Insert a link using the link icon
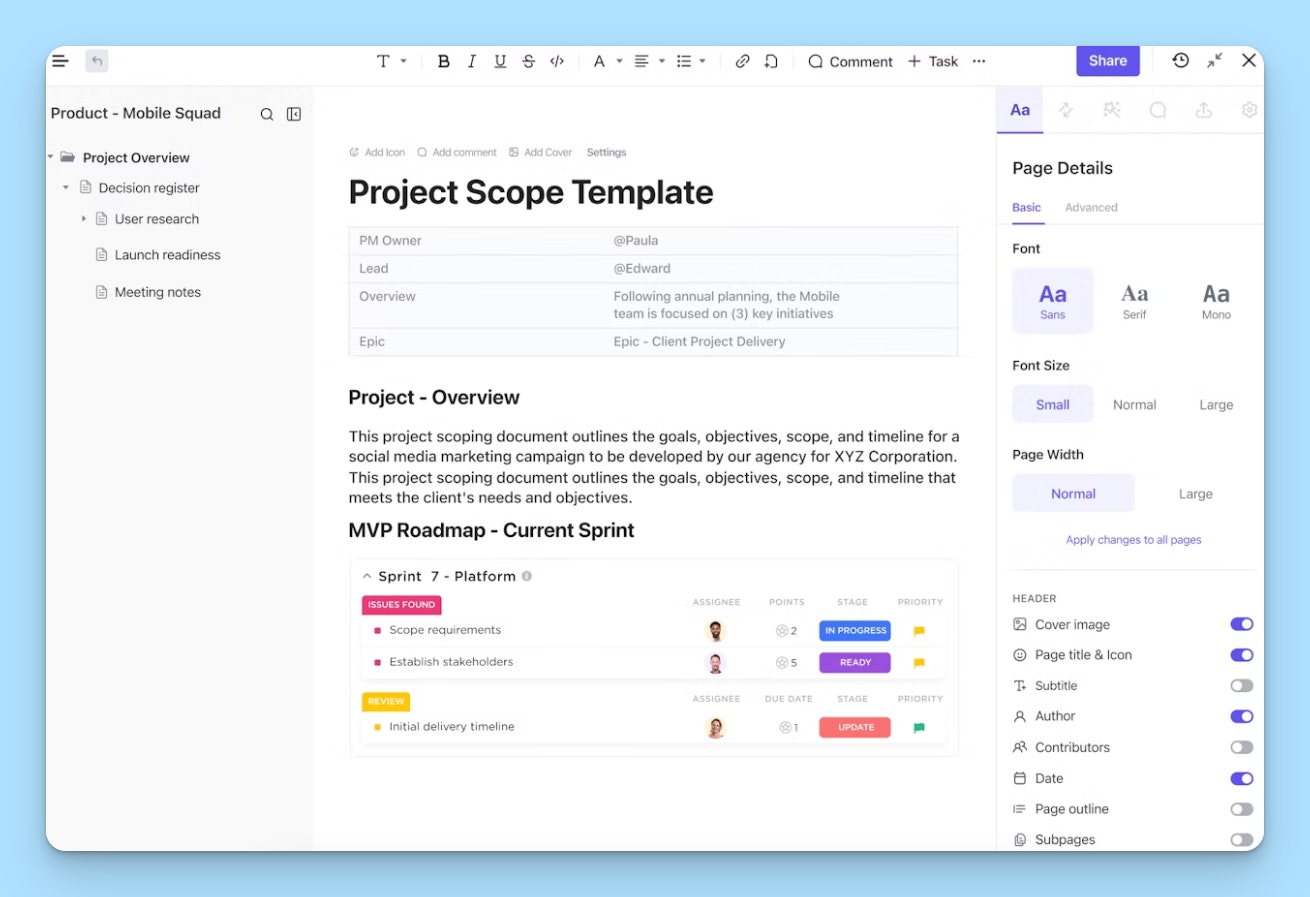 tap(742, 61)
